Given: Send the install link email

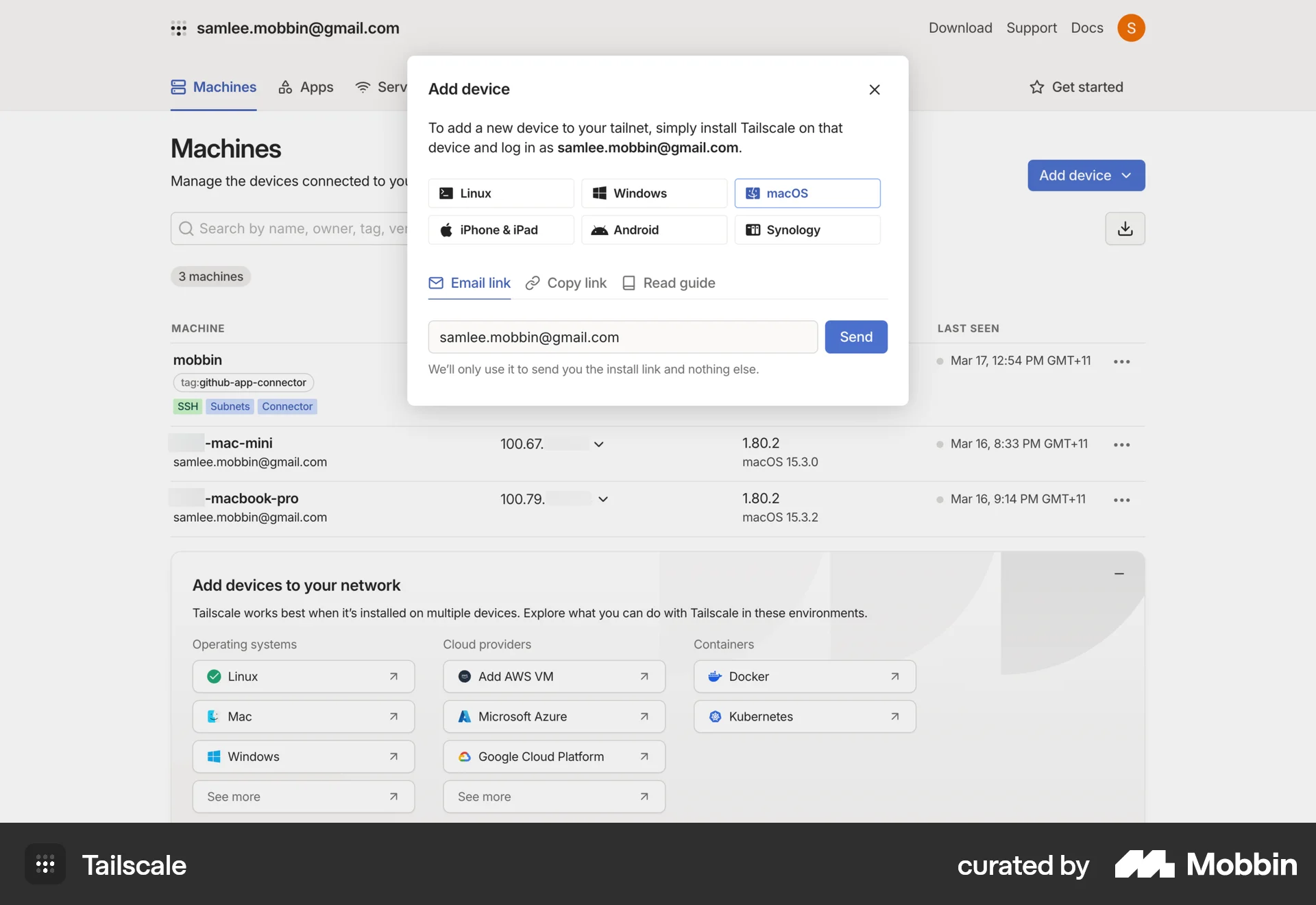Looking at the screenshot, I should pyautogui.click(x=855, y=337).
